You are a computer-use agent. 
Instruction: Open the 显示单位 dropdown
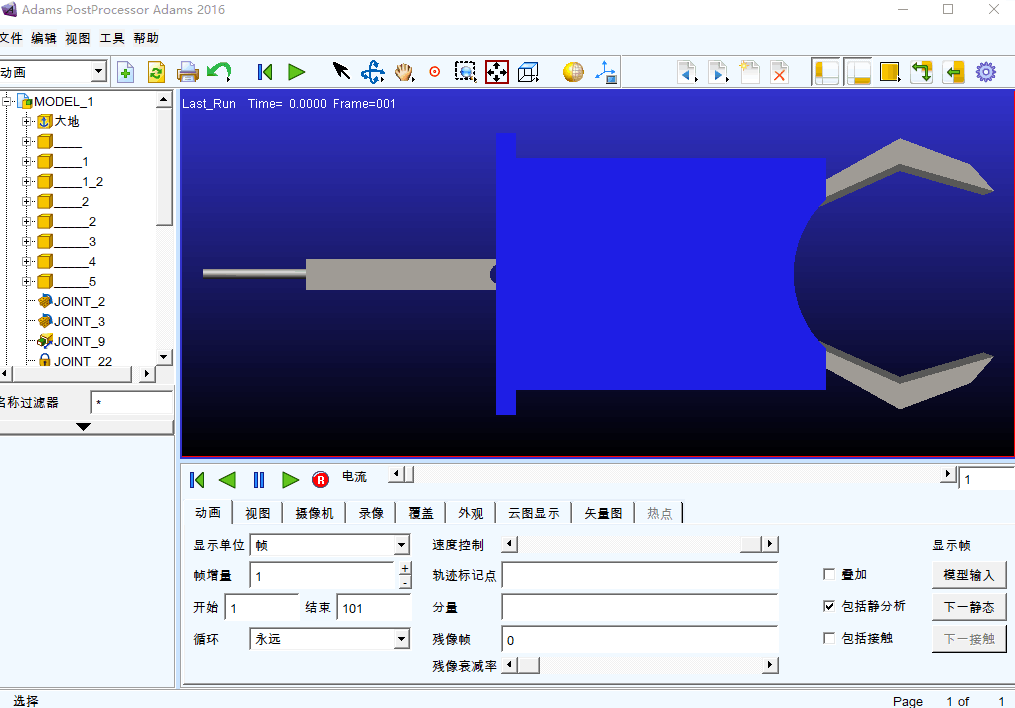point(401,545)
